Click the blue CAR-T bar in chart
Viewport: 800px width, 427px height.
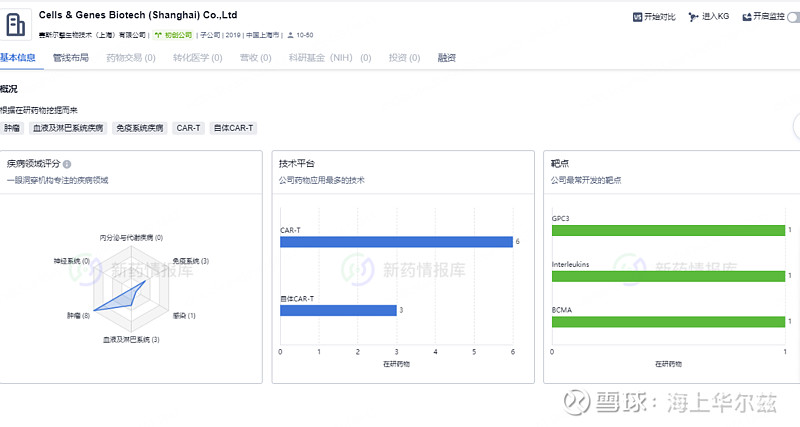[x=396, y=242]
